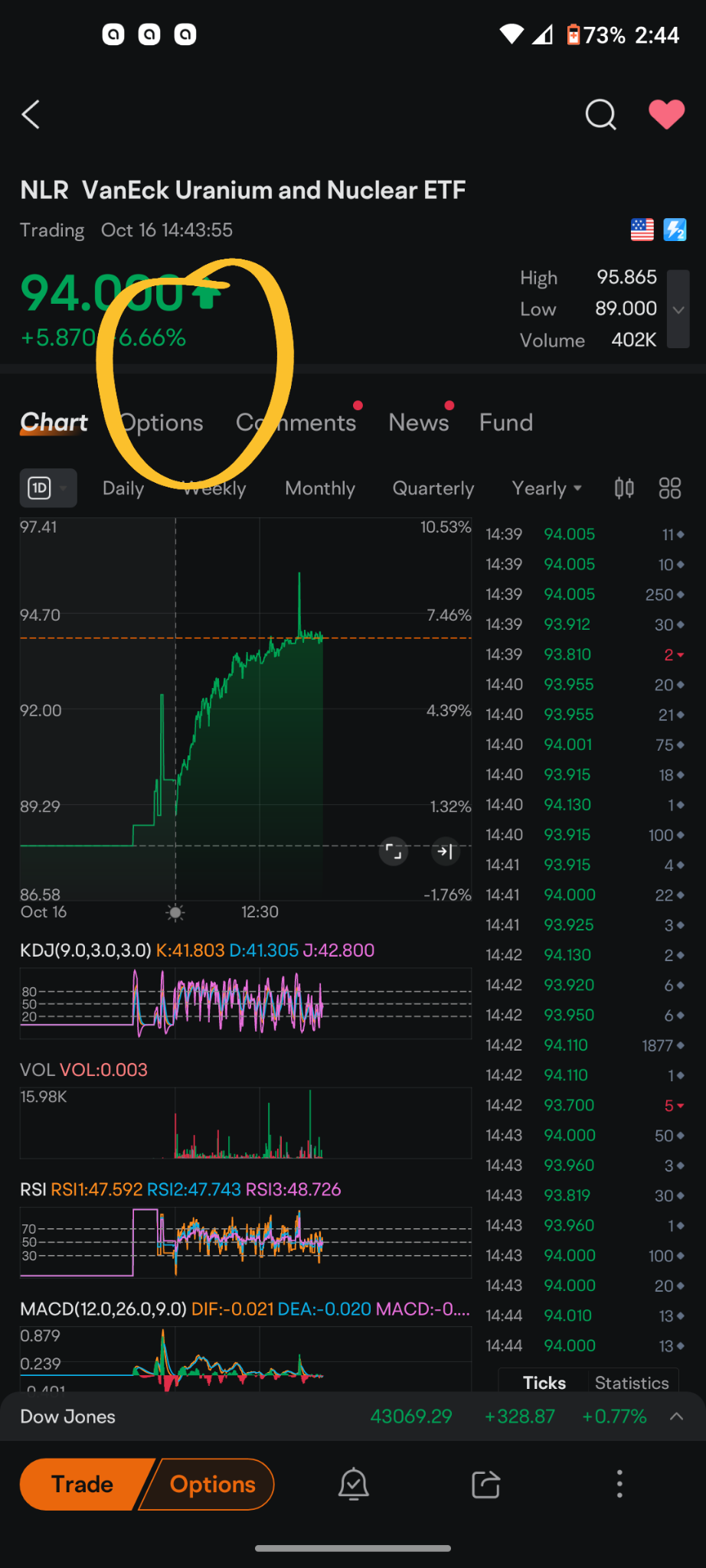
Task: Tap the battery status icon
Action: click(573, 34)
